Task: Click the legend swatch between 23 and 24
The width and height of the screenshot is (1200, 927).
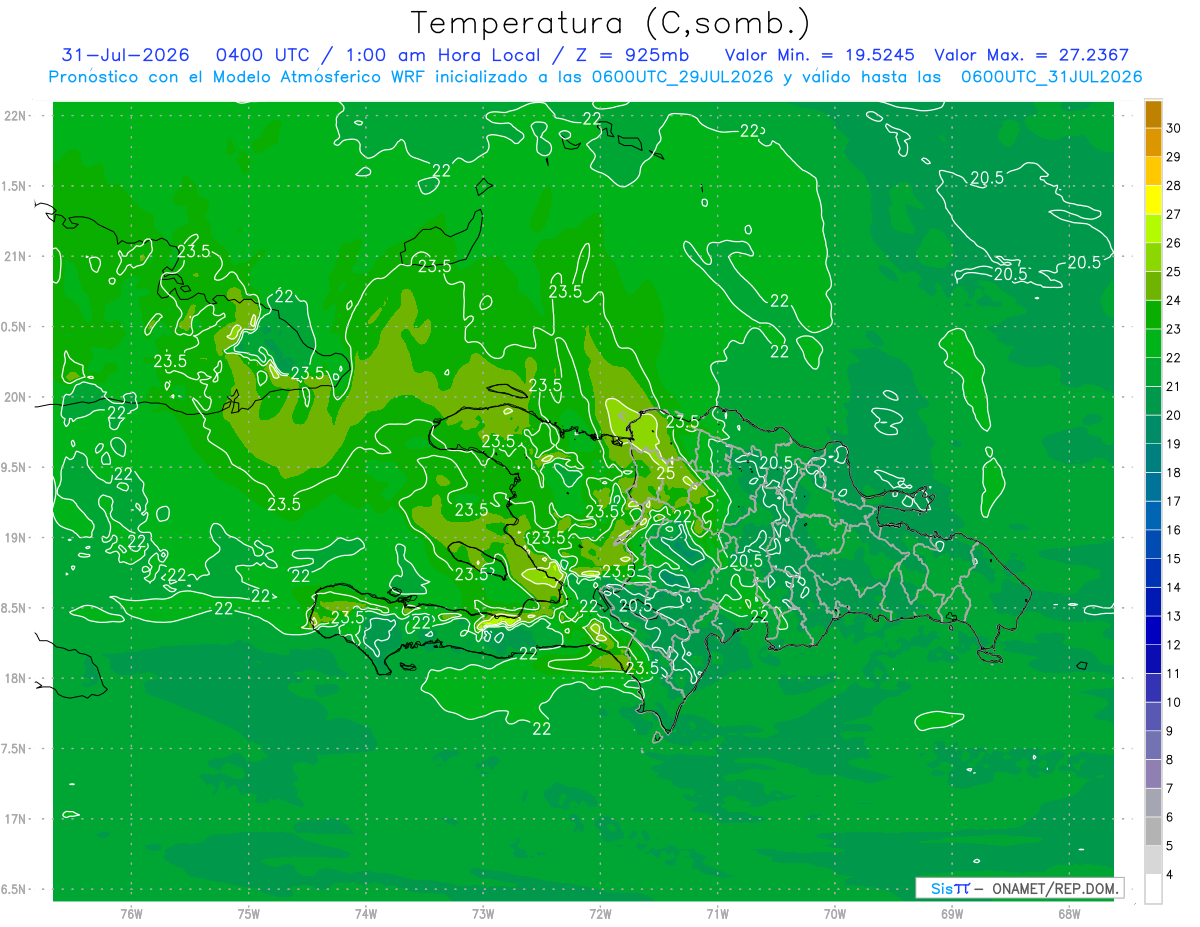Action: [1153, 315]
